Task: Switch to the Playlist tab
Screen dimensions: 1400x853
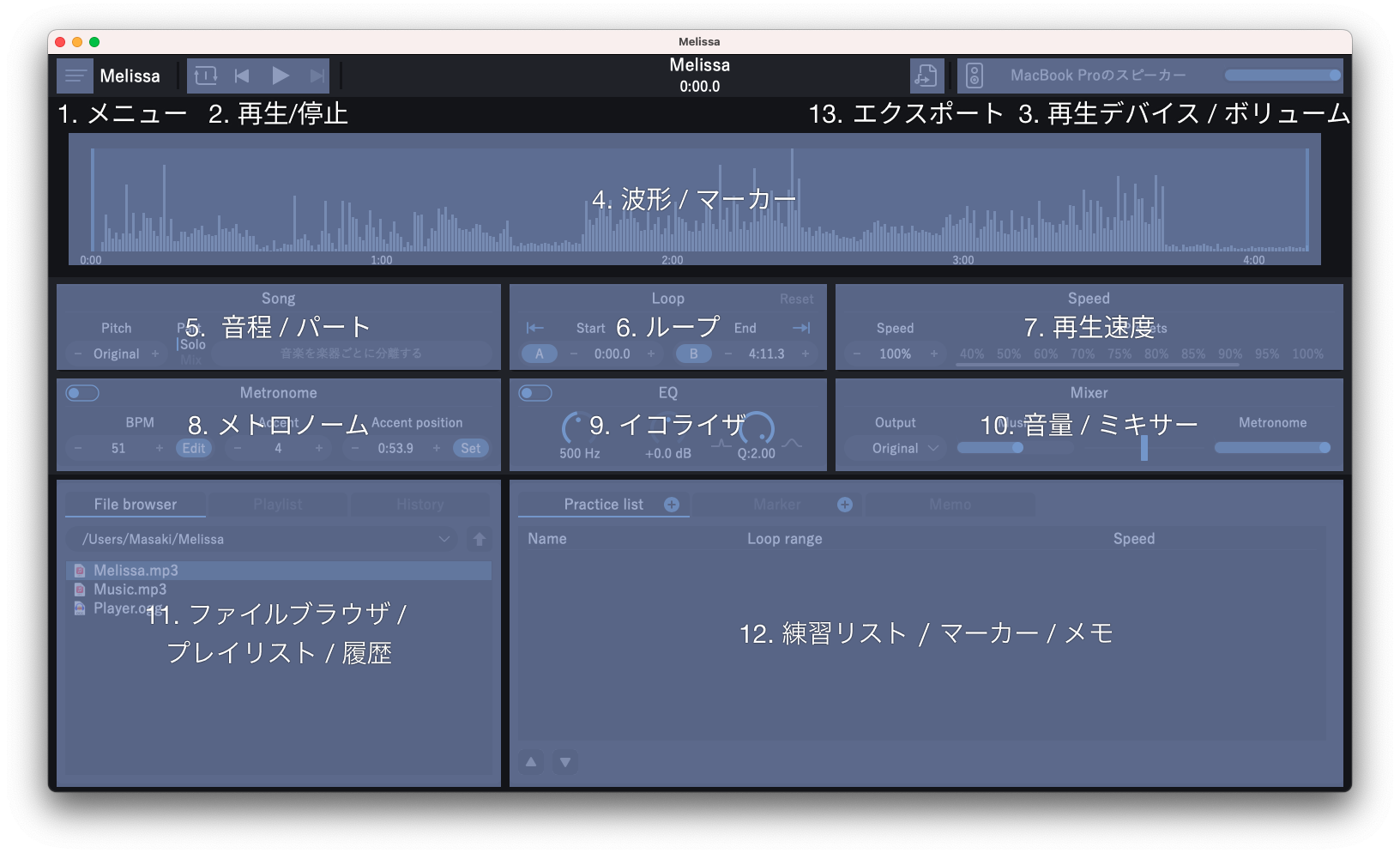Action: (x=278, y=505)
